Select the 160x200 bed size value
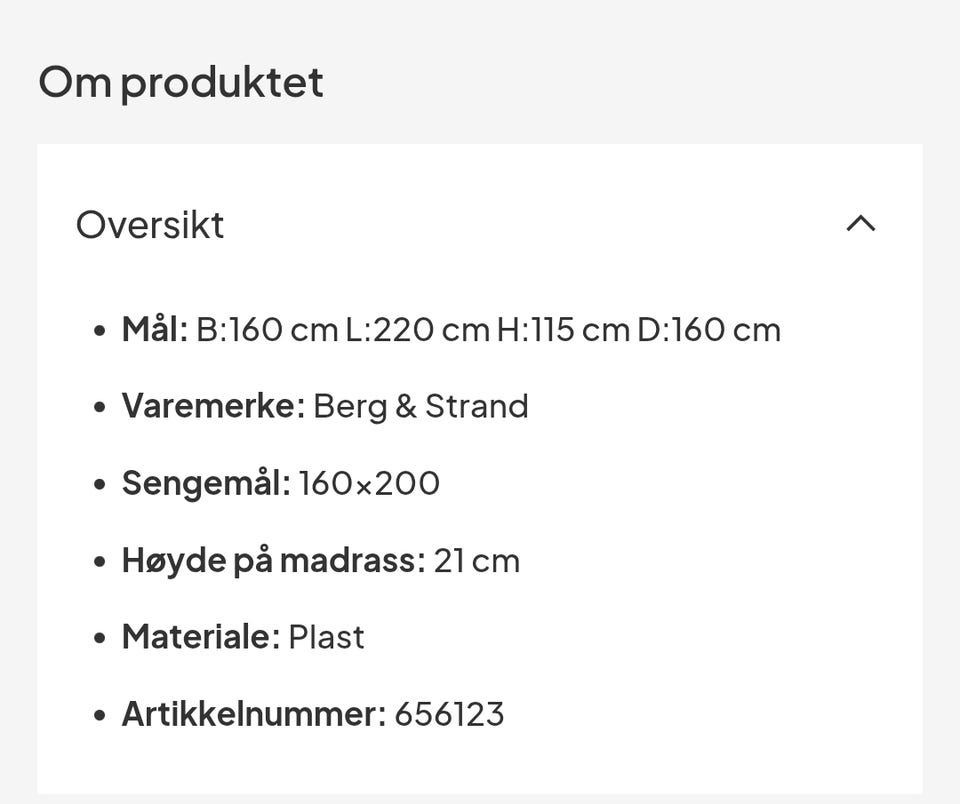Viewport: 960px width, 804px height. [368, 483]
